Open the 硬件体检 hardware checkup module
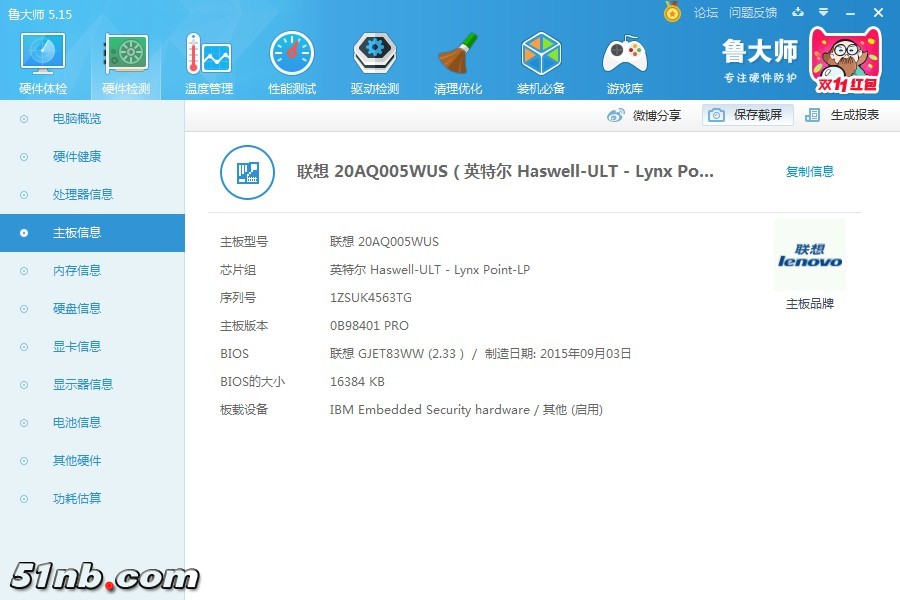Viewport: 900px width, 600px height. tap(42, 63)
